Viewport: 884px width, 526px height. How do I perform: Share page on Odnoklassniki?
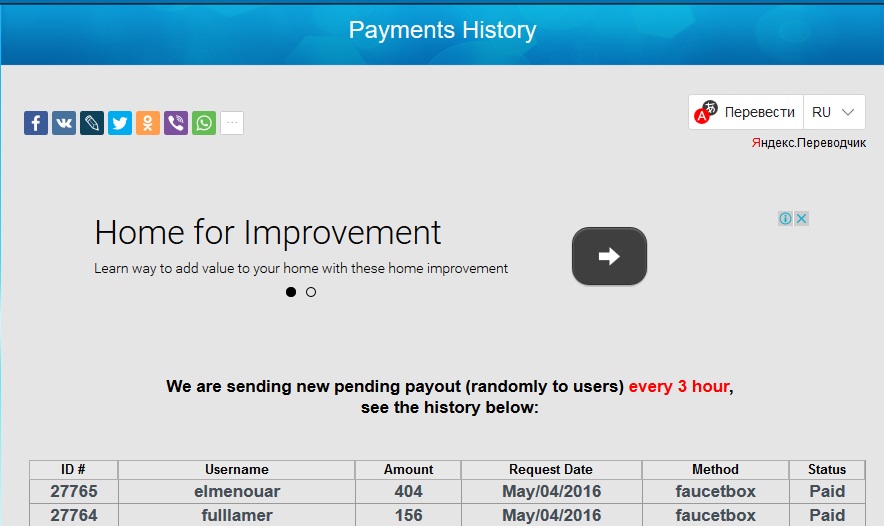[x=148, y=123]
